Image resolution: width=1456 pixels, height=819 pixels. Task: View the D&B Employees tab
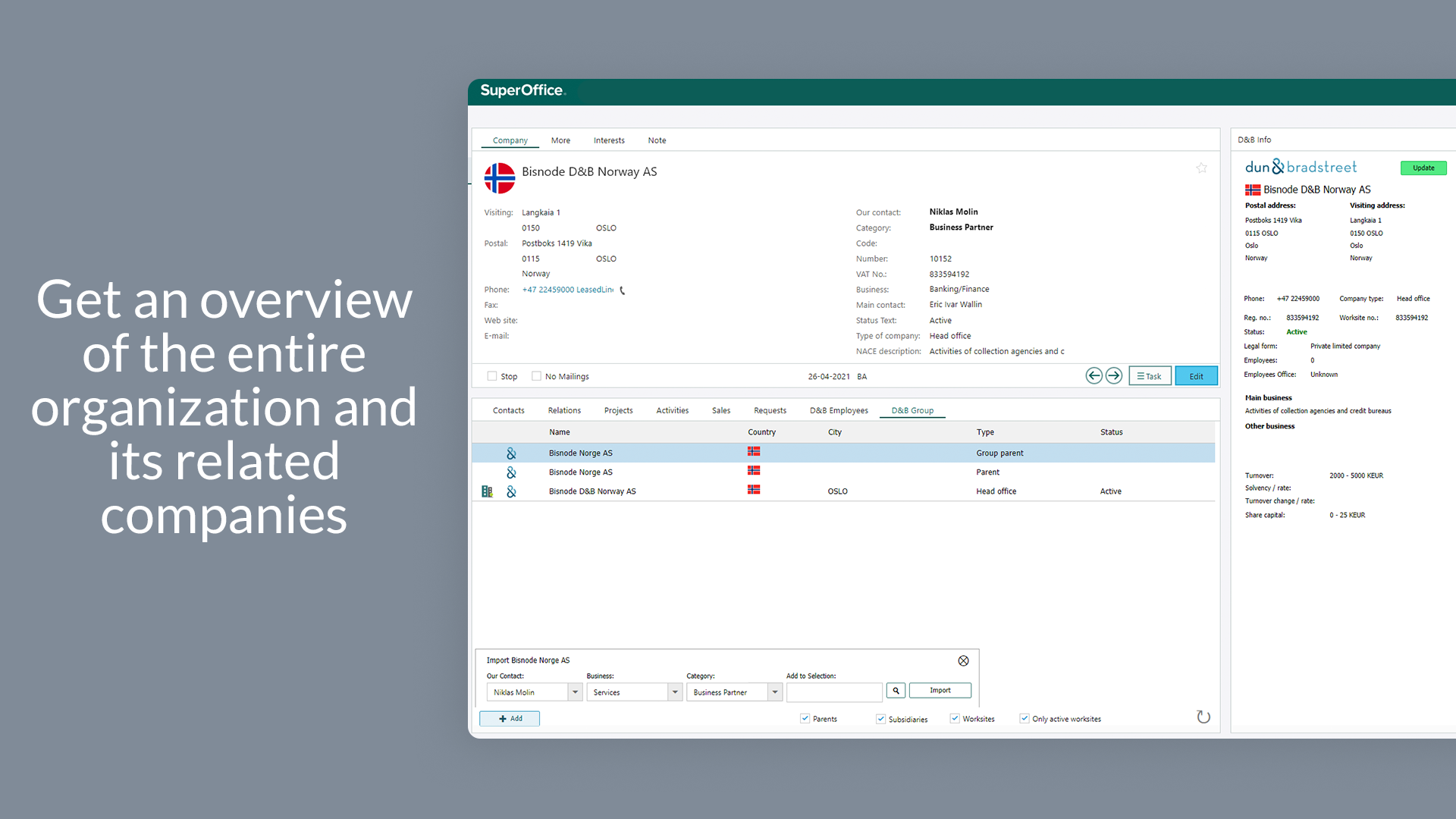coord(839,411)
